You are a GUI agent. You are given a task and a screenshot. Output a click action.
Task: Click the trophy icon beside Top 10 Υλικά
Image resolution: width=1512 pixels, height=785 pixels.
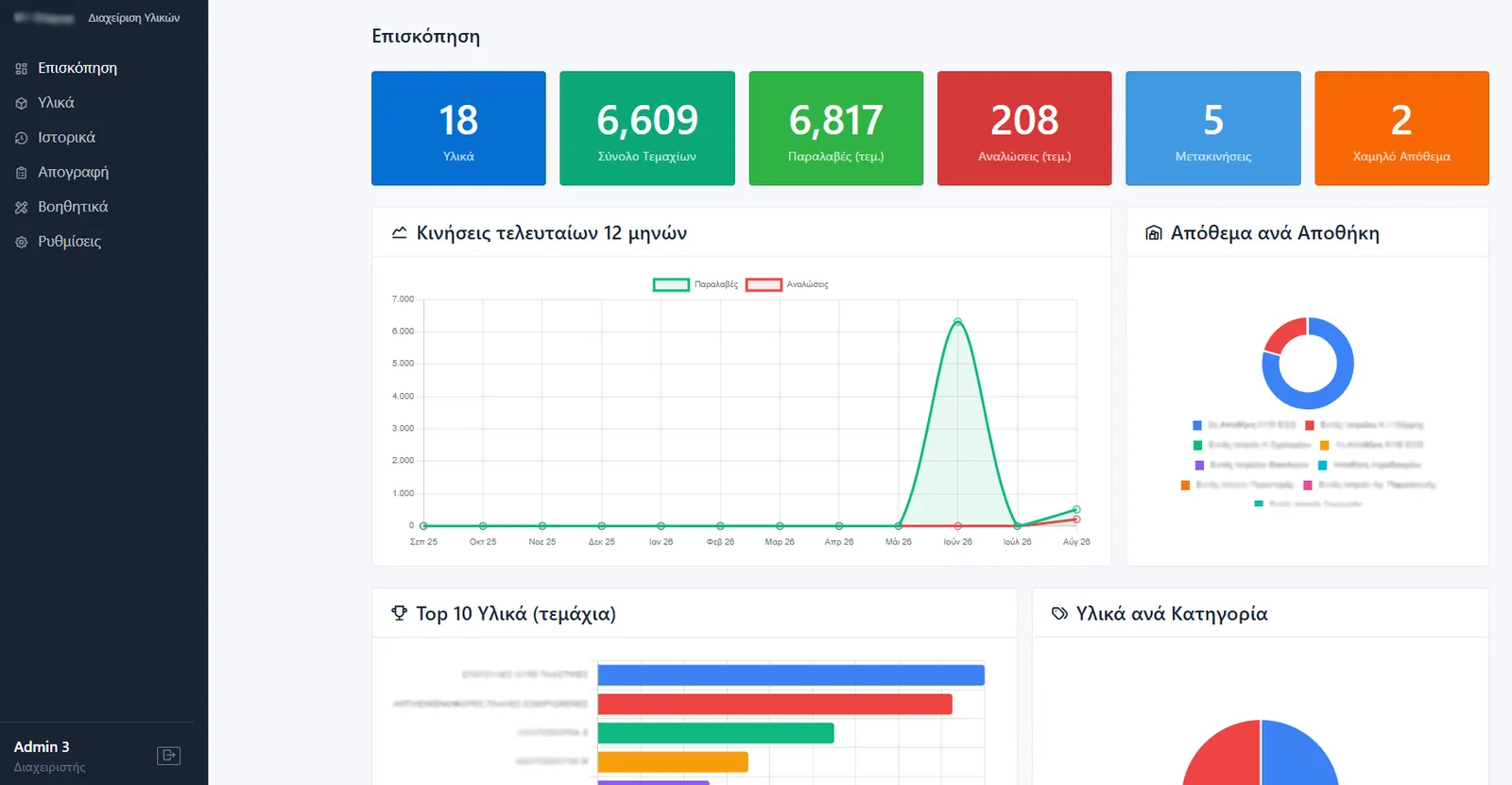[399, 613]
